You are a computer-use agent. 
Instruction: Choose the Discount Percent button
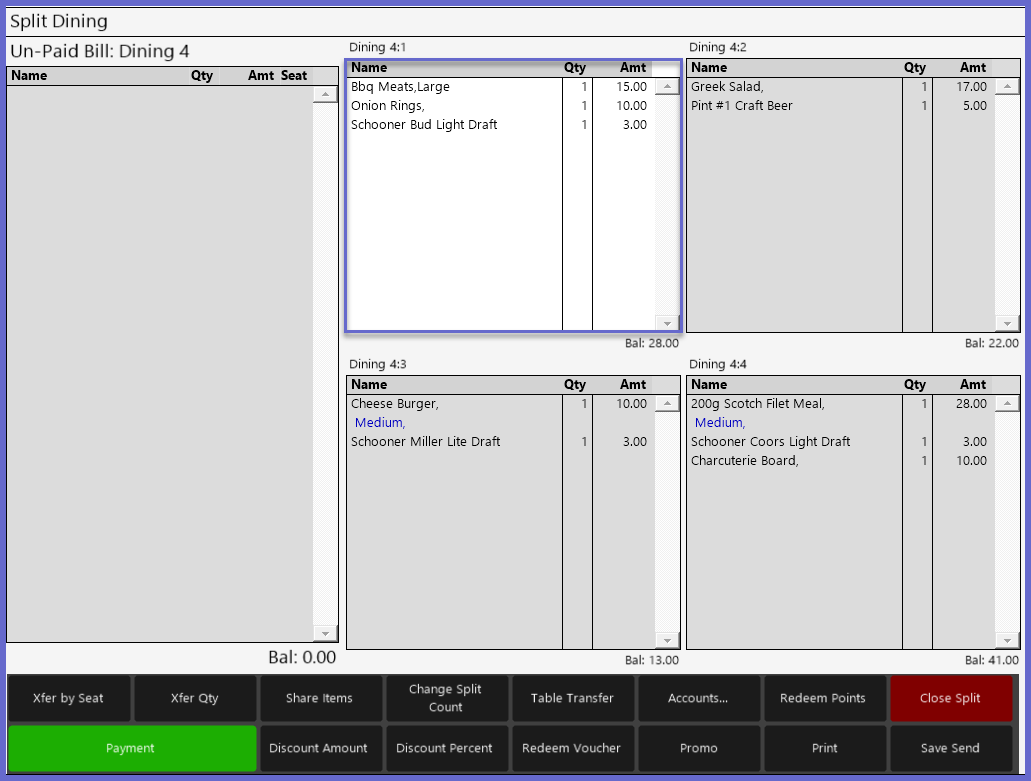pyautogui.click(x=445, y=748)
